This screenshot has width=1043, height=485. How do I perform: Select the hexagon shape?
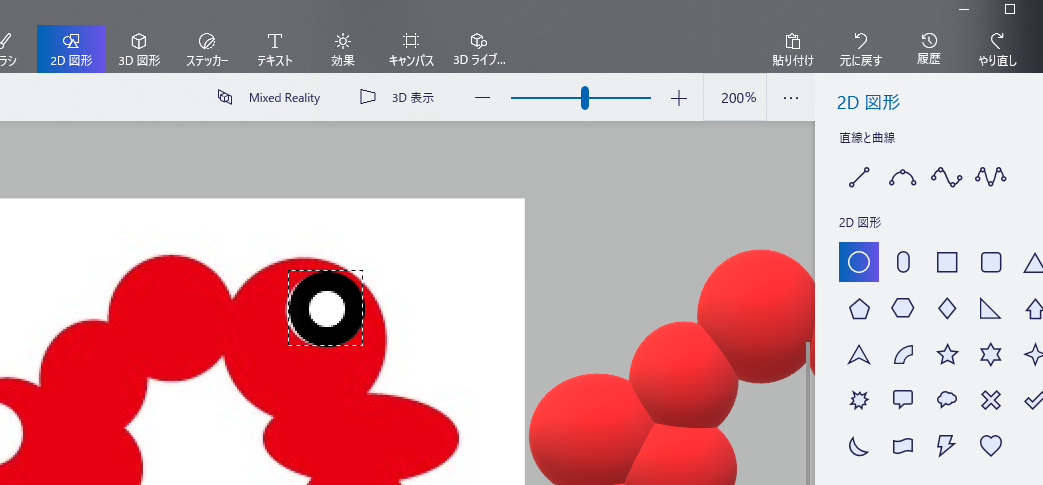(x=903, y=308)
